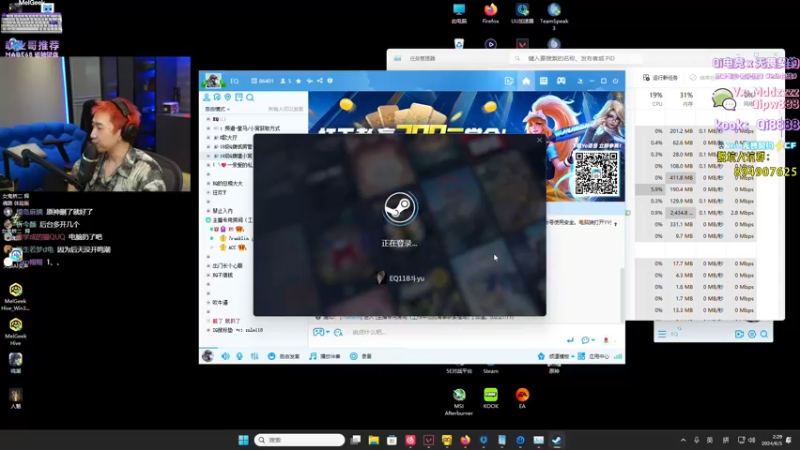Image resolution: width=800 pixels, height=450 pixels.
Task: Open the location pin icon in the YY sidebar
Action: [x=228, y=97]
